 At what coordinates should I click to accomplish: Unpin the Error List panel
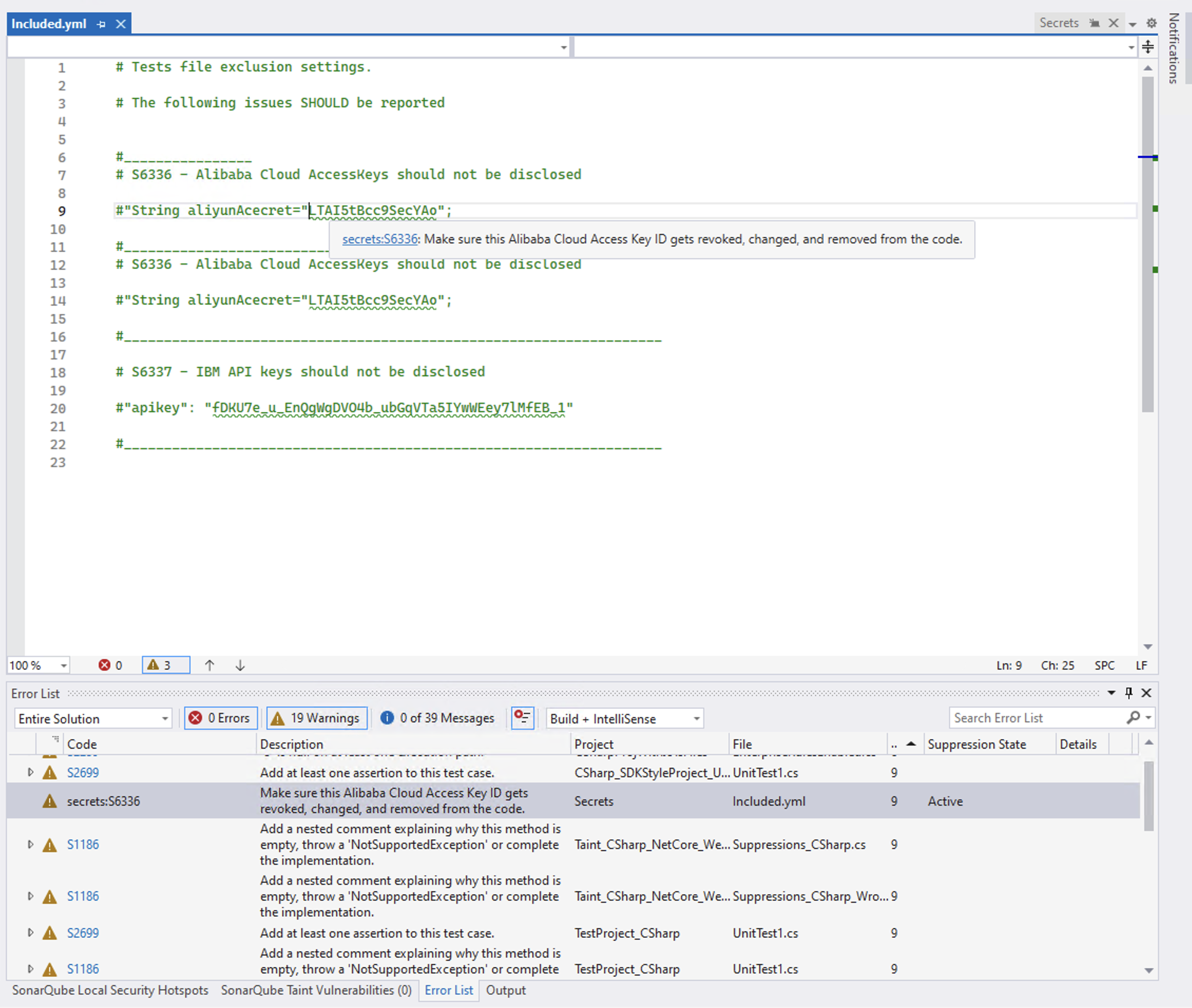[1129, 692]
